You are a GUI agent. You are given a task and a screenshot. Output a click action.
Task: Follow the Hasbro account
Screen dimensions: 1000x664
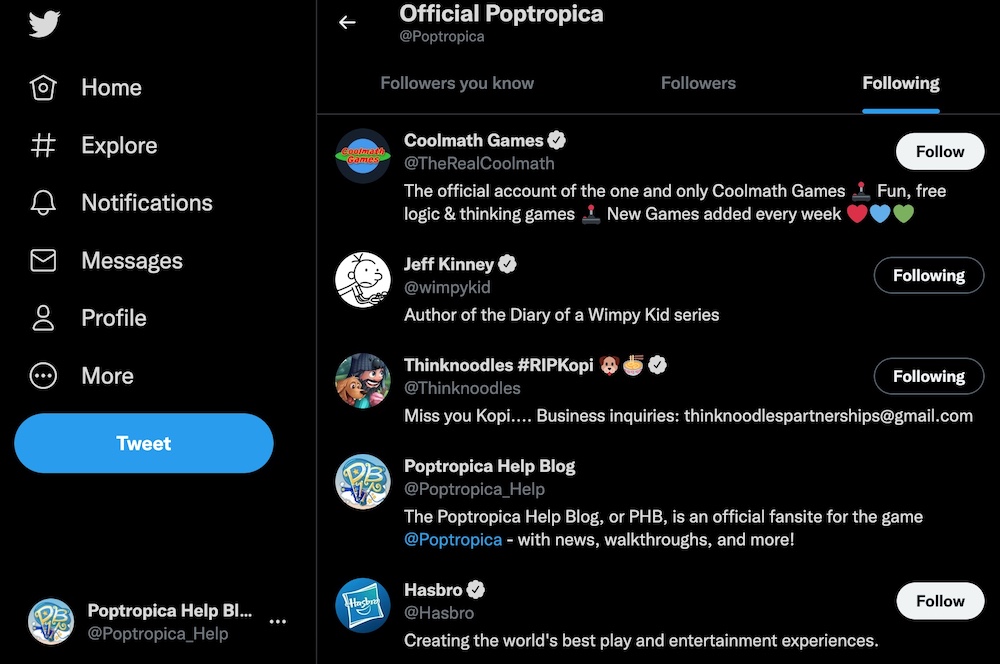click(940, 601)
